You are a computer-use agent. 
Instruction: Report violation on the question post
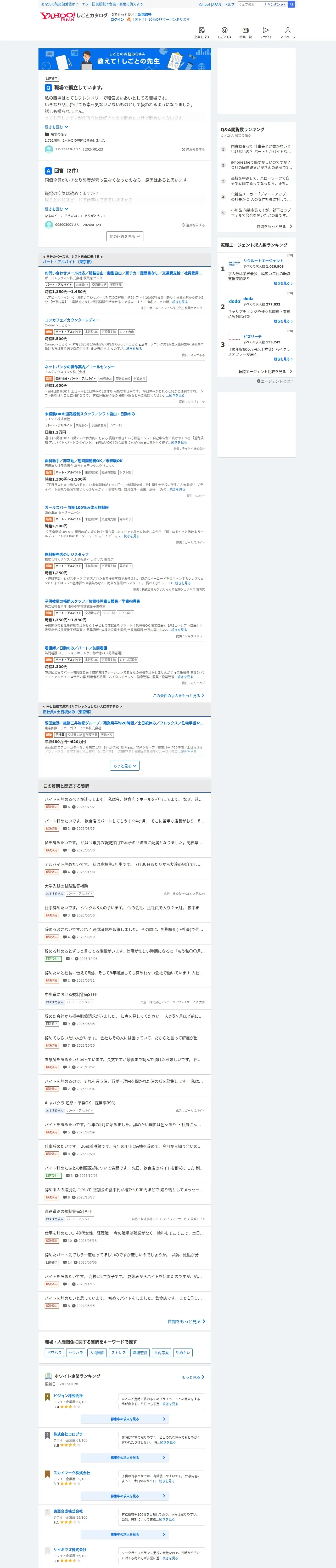193,149
